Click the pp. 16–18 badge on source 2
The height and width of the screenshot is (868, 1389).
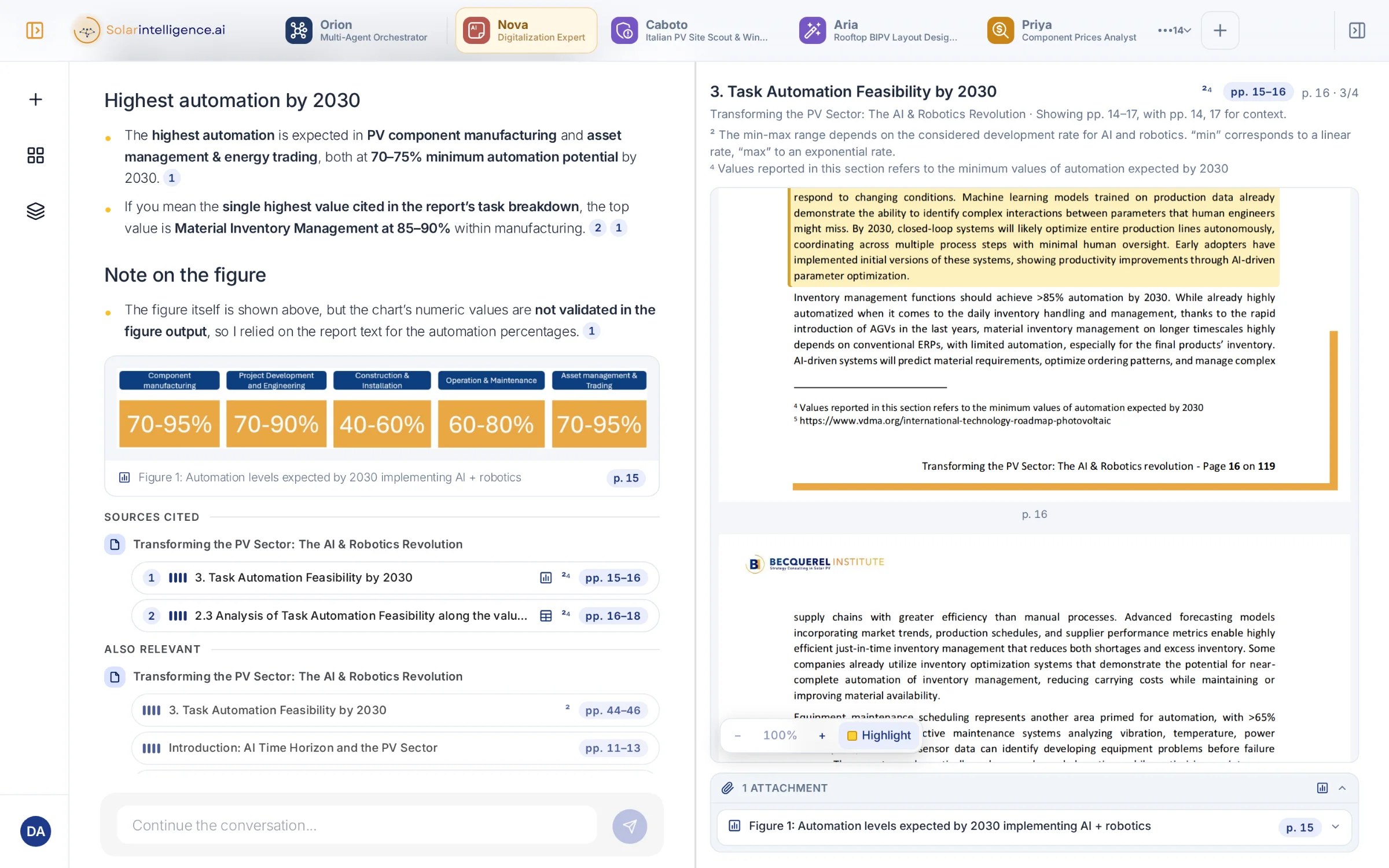pos(612,616)
